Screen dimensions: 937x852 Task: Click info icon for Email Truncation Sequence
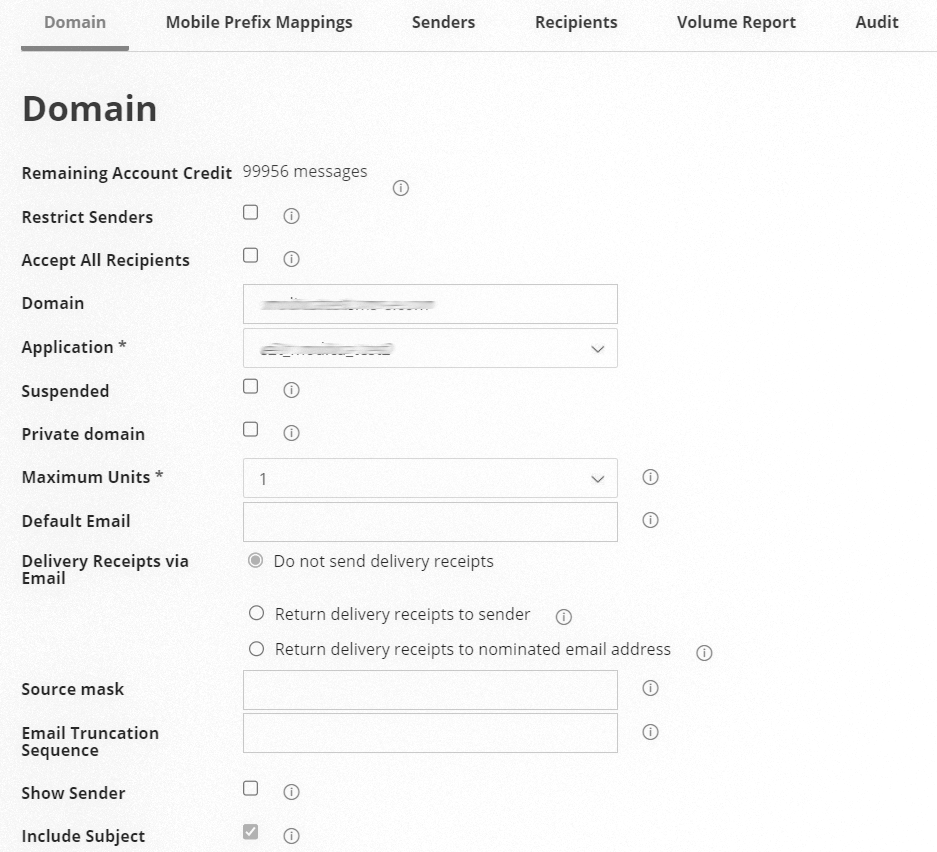(650, 732)
